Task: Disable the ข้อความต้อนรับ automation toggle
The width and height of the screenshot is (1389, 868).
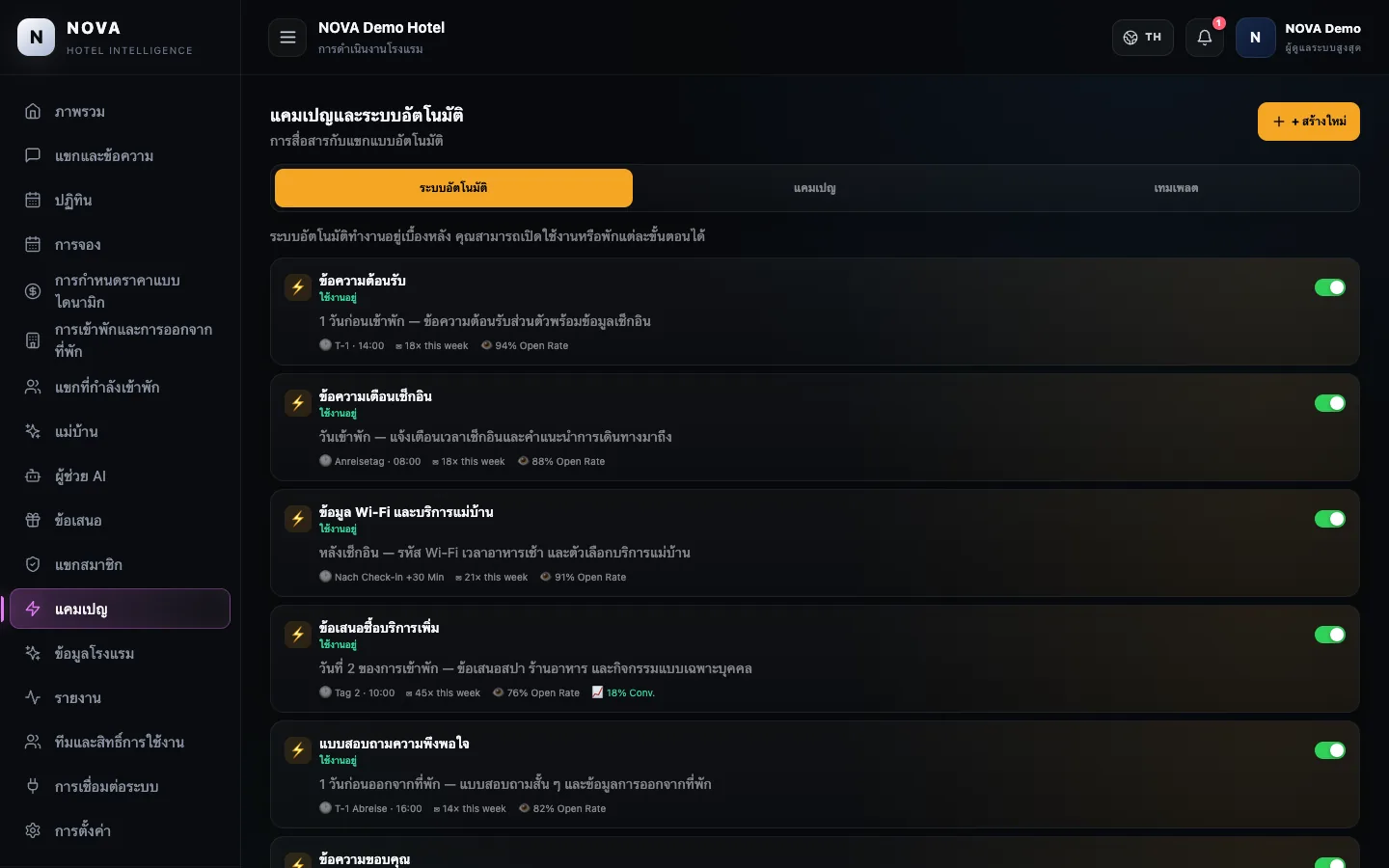Action: [1330, 287]
